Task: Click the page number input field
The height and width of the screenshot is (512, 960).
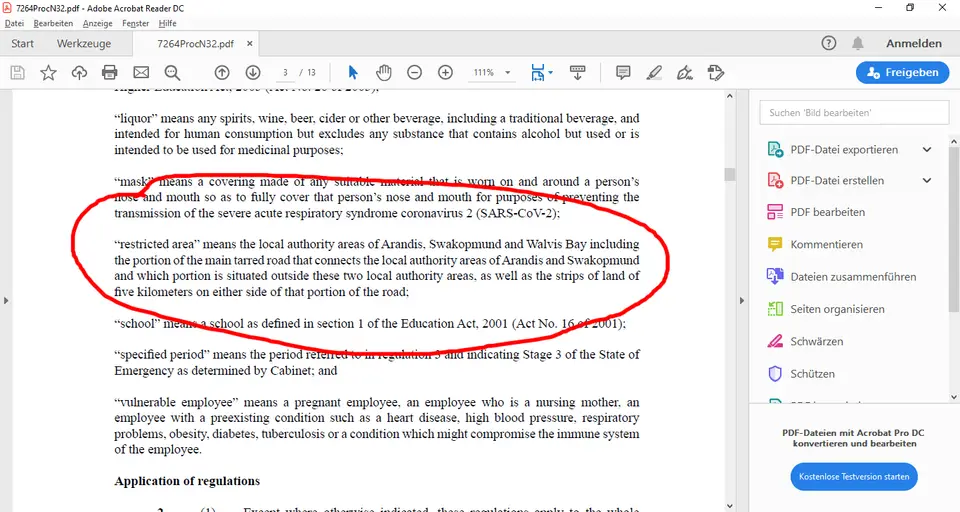Action: tap(285, 72)
